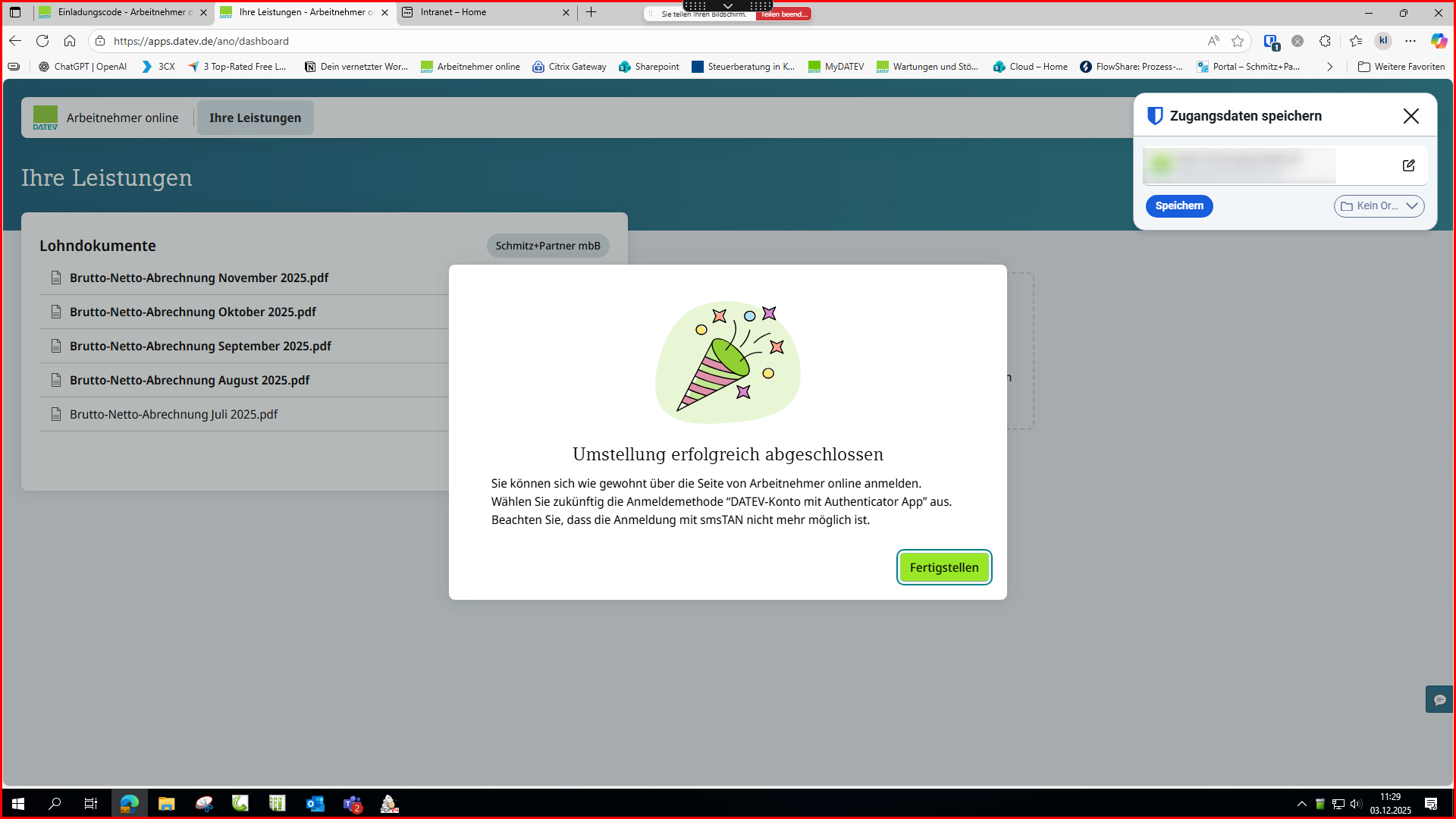The height and width of the screenshot is (819, 1456).
Task: Click the Fertigstellen button
Action: pyautogui.click(x=943, y=567)
